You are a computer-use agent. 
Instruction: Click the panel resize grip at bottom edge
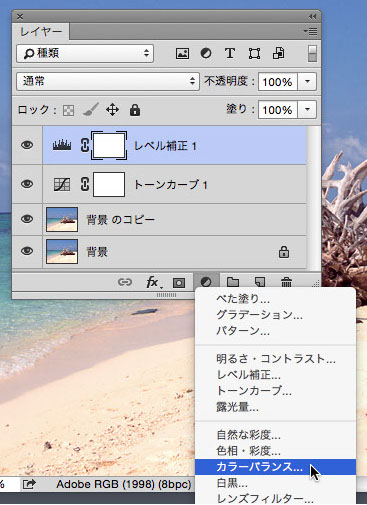[167, 295]
